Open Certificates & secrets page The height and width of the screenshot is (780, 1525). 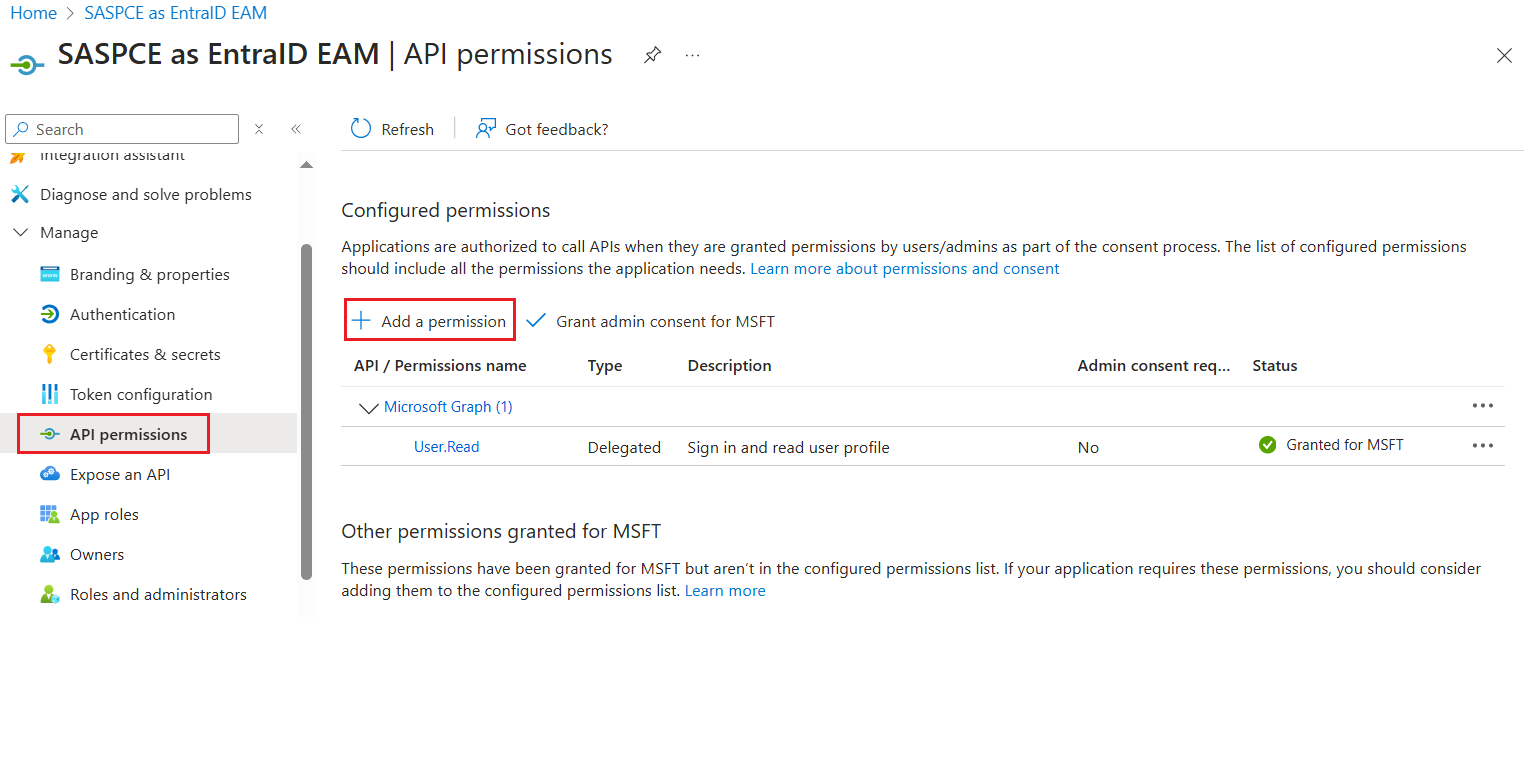[x=145, y=354]
